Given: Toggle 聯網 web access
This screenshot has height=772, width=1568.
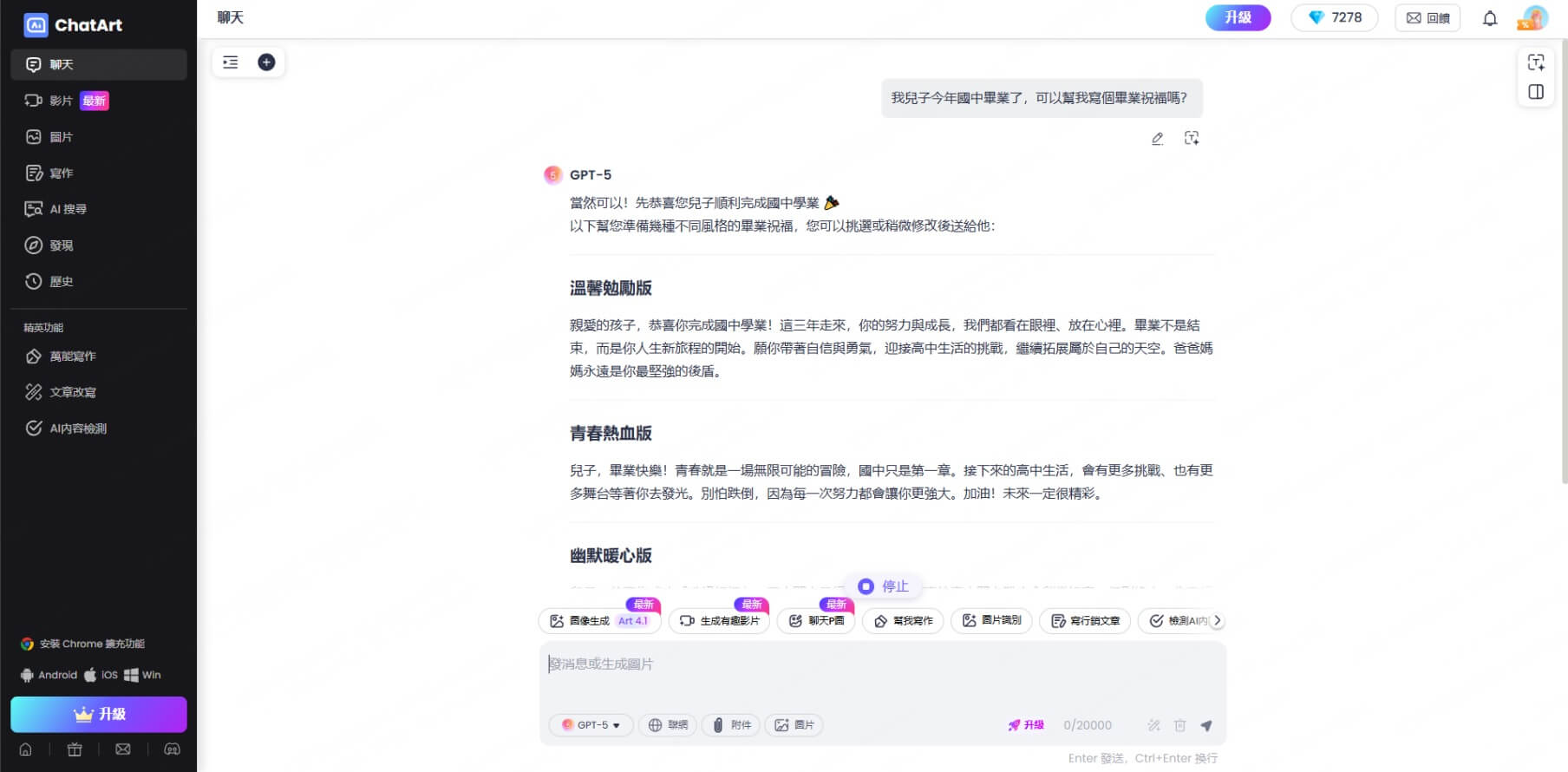Looking at the screenshot, I should (x=668, y=725).
